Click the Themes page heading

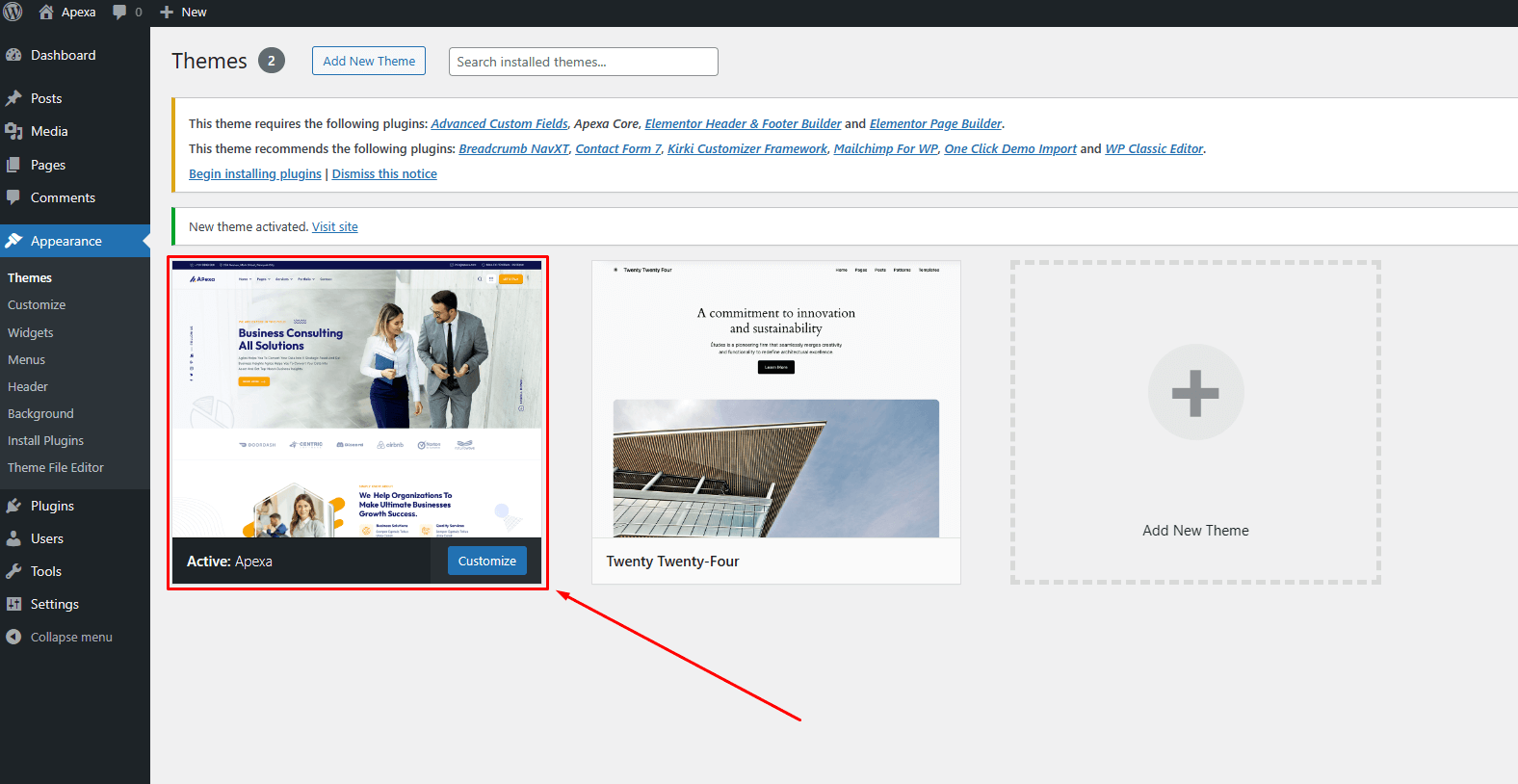point(209,61)
